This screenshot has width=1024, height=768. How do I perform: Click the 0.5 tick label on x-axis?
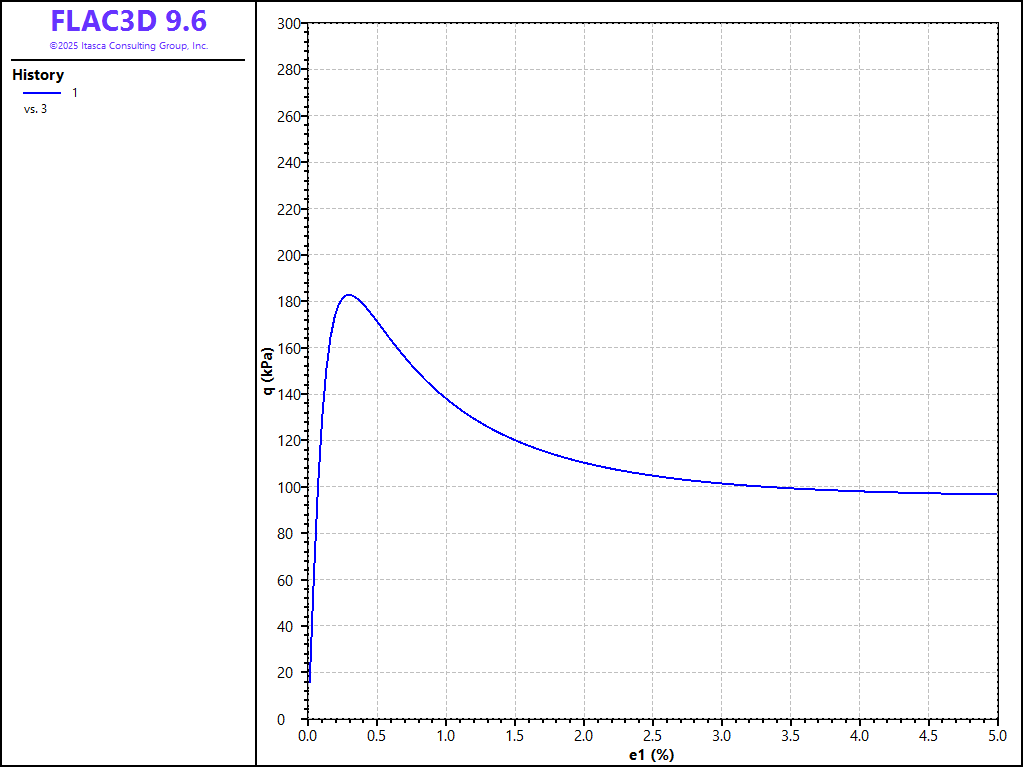(x=377, y=737)
